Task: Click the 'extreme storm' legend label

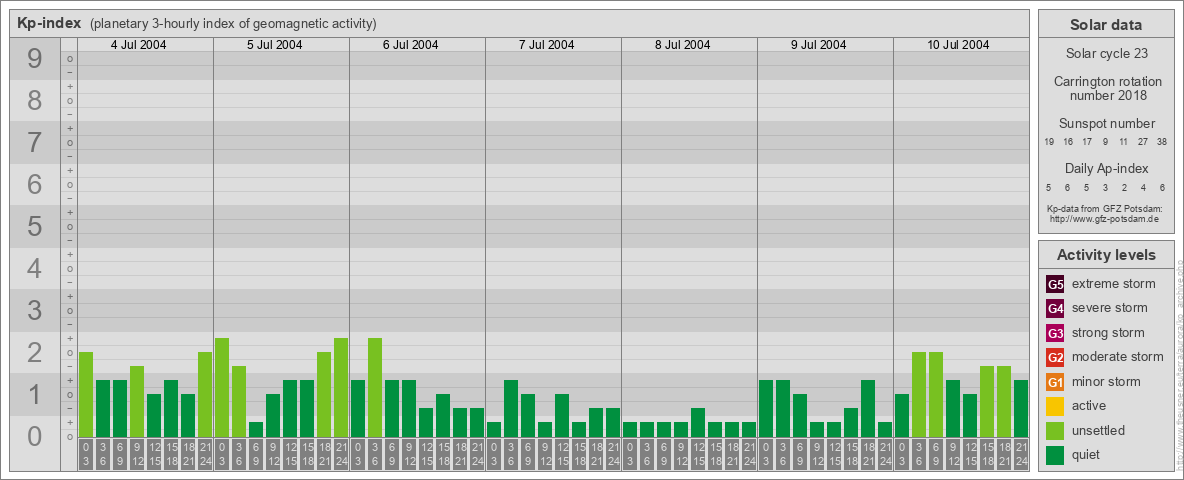Action: coord(1114,284)
